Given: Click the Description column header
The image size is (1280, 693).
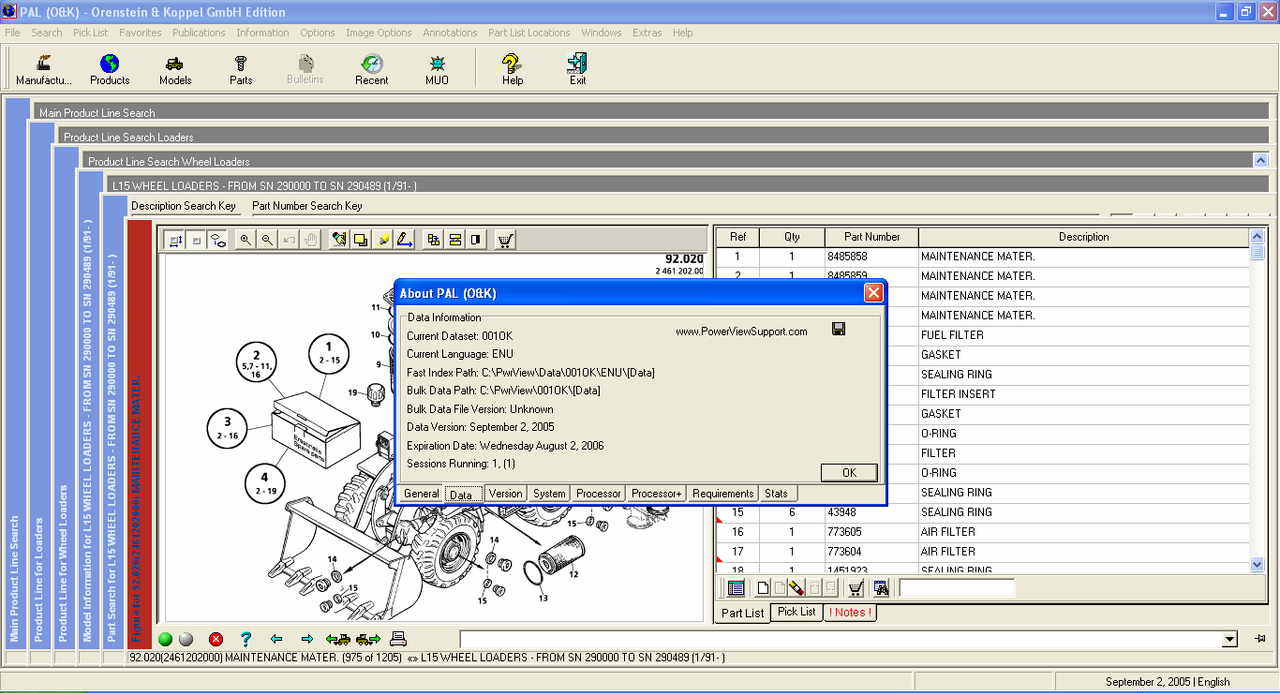Looking at the screenshot, I should [x=1084, y=237].
